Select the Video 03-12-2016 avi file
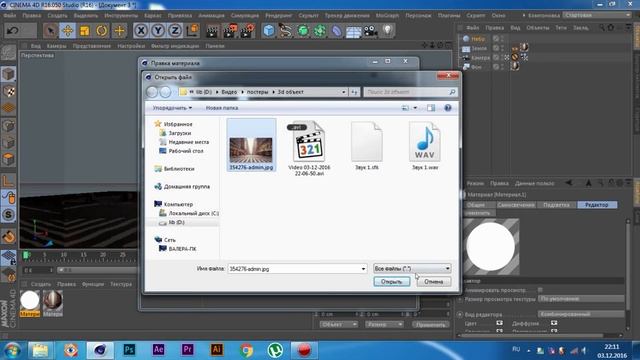 tap(309, 148)
